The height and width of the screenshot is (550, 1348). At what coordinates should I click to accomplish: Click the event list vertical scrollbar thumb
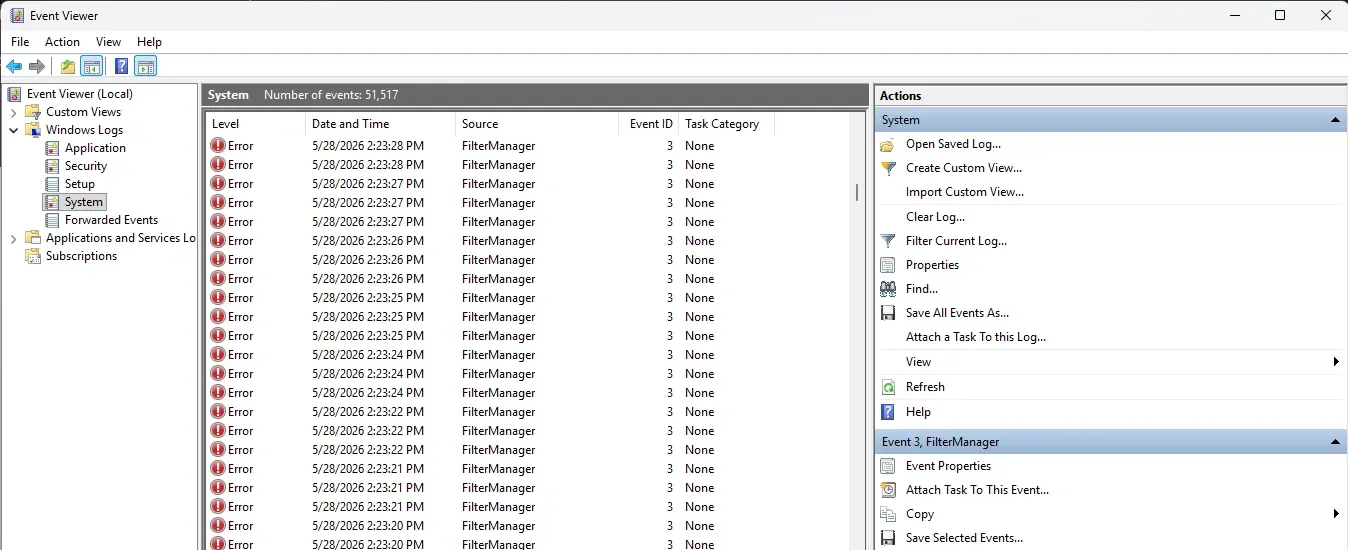click(857, 192)
